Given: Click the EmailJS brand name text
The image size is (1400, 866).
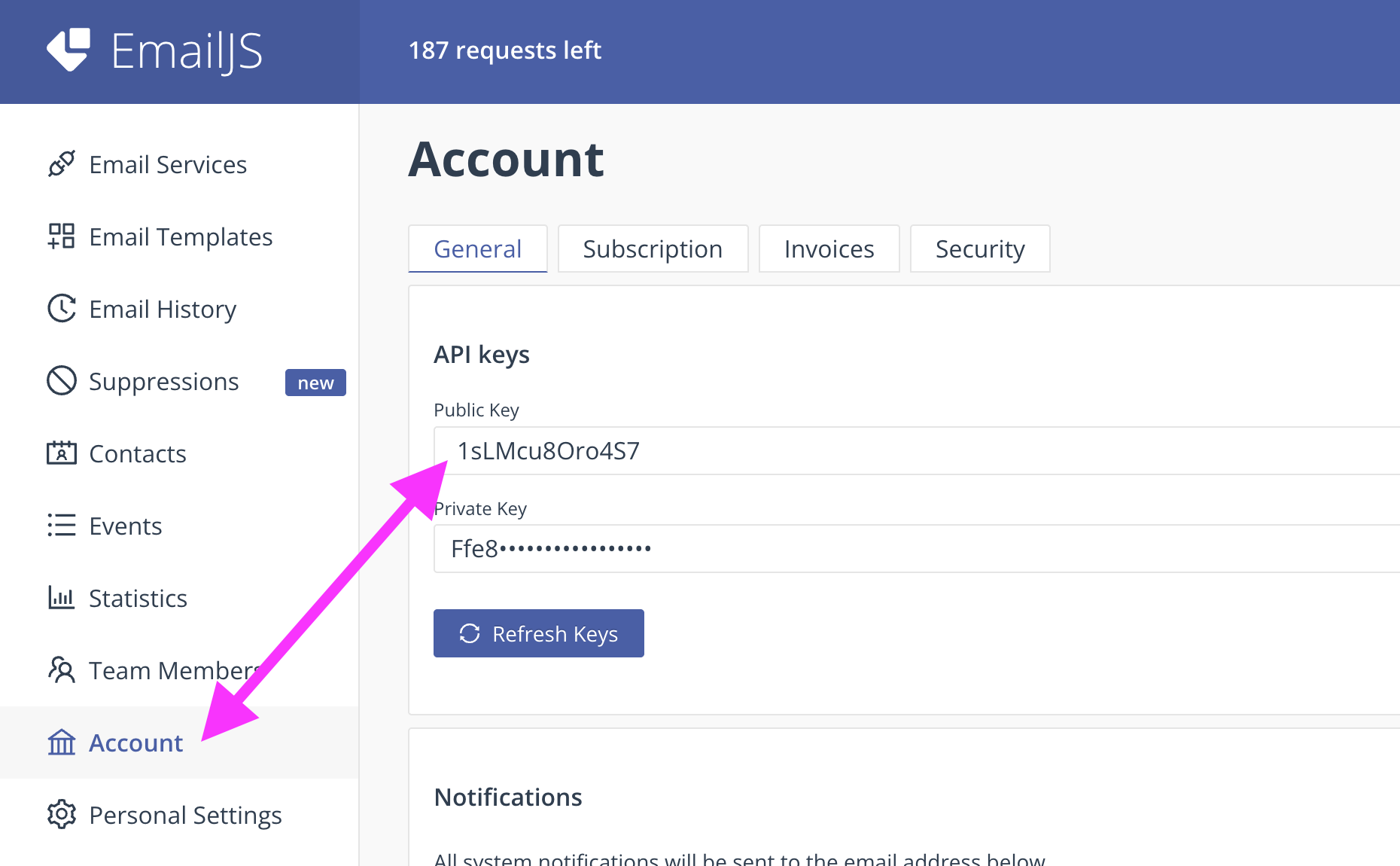Looking at the screenshot, I should coord(187,51).
